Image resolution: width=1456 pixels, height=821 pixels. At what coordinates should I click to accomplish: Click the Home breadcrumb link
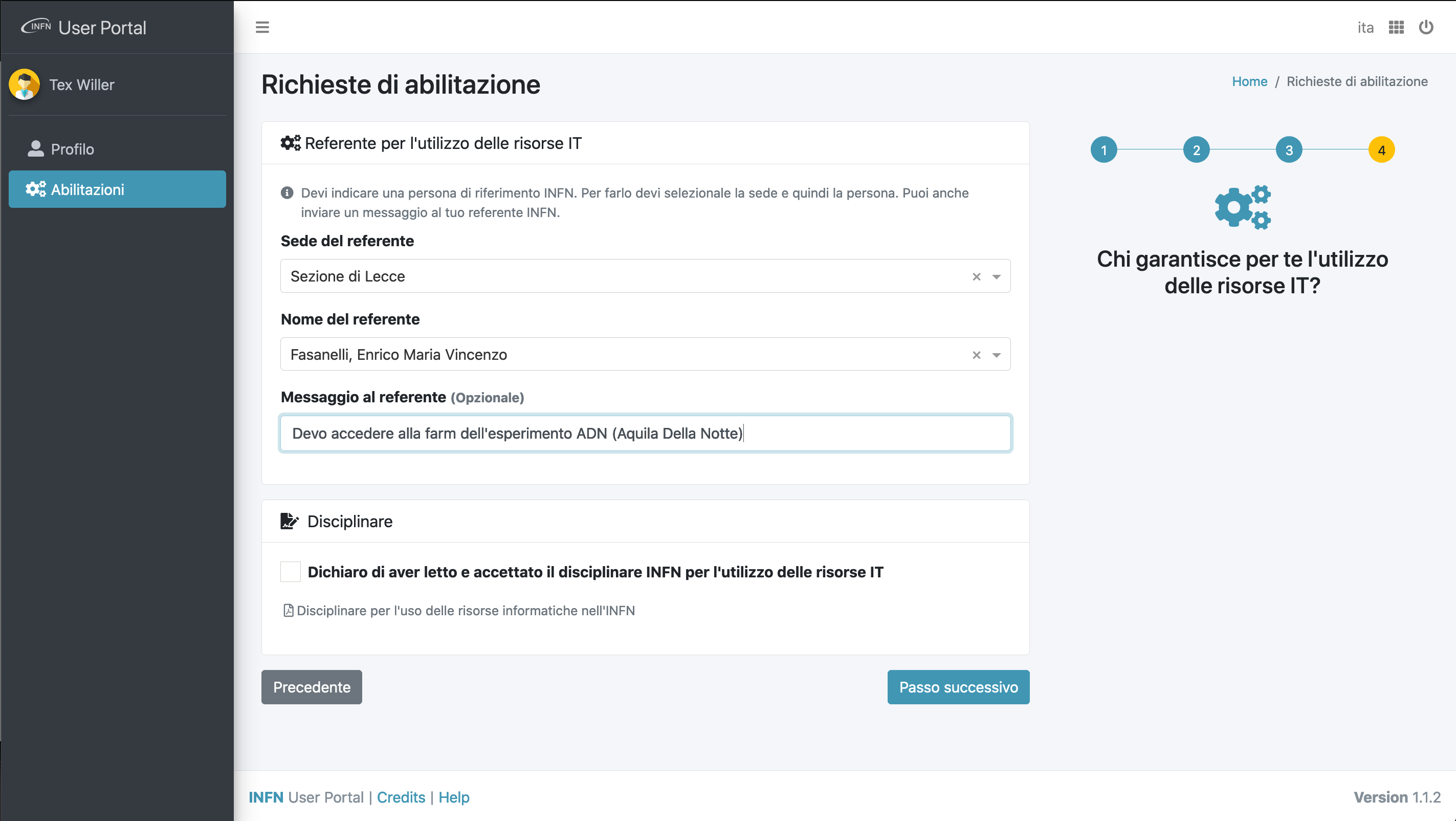[1249, 80]
